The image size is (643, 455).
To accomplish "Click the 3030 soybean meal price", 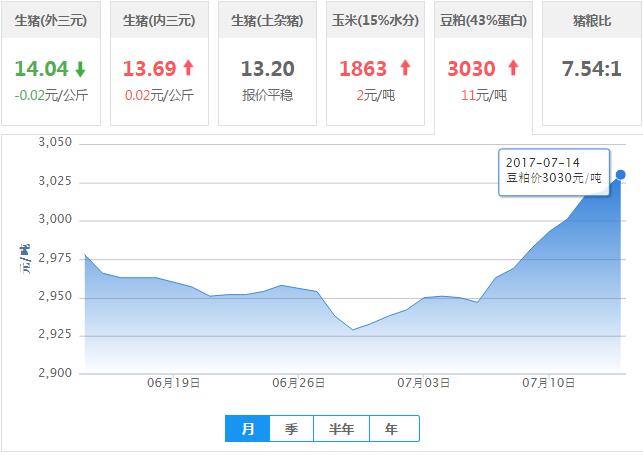I will pyautogui.click(x=471, y=68).
